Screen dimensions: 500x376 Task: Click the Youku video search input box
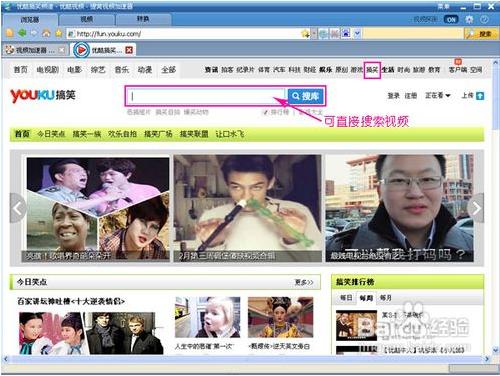207,96
